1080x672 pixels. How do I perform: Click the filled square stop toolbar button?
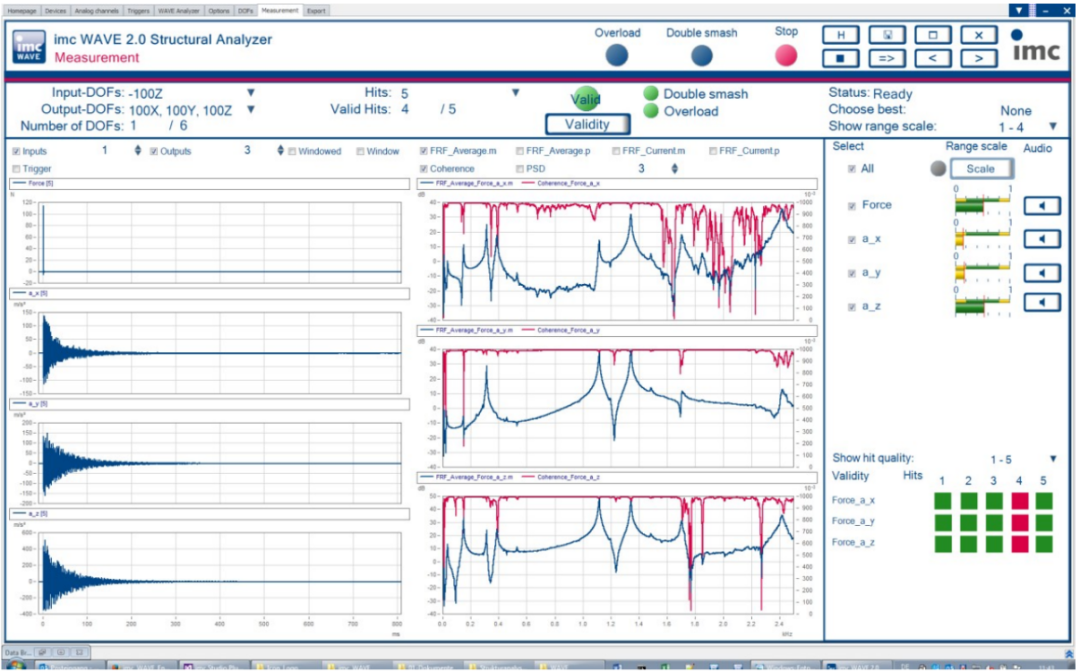pyautogui.click(x=840, y=59)
